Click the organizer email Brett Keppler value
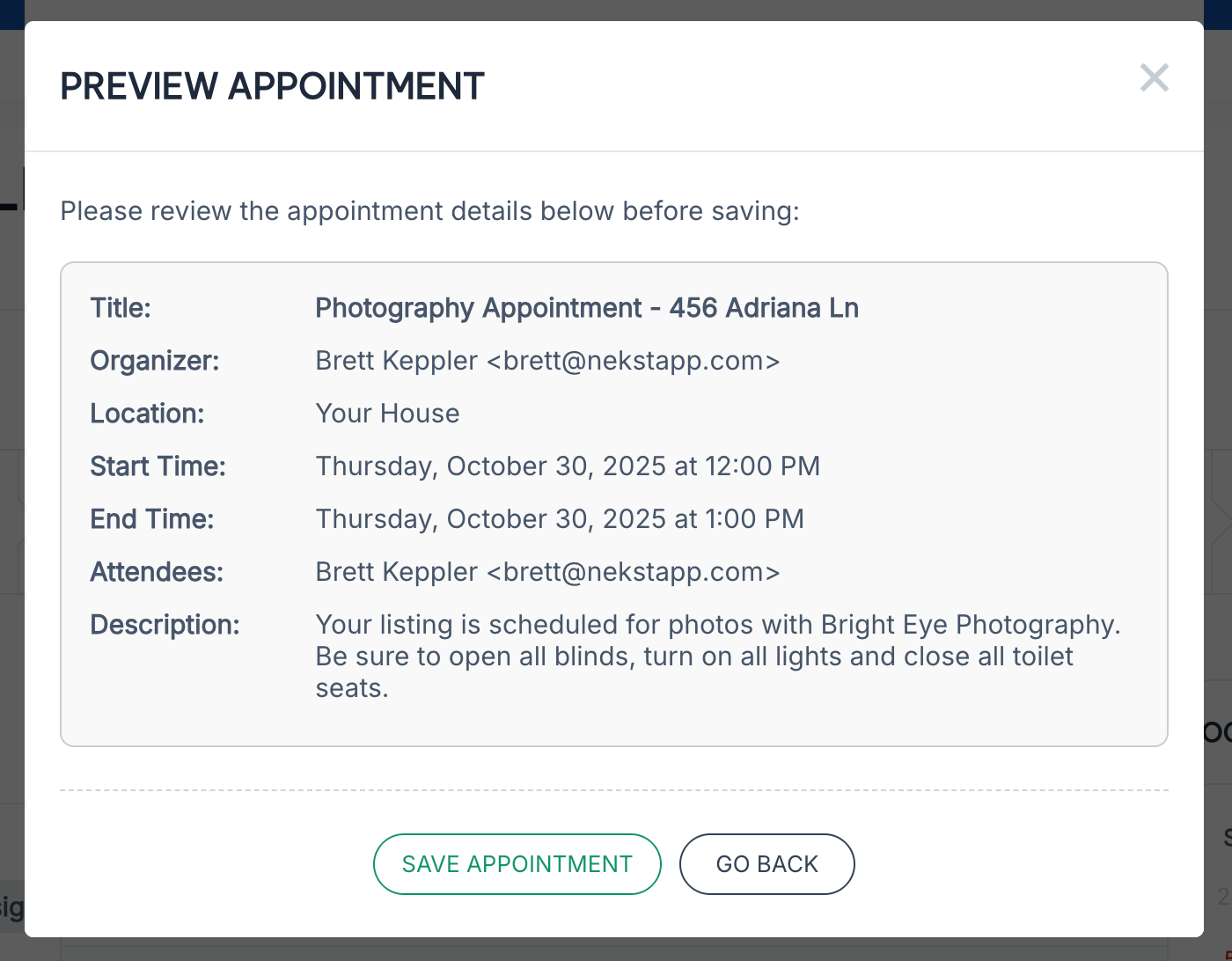 tap(546, 361)
